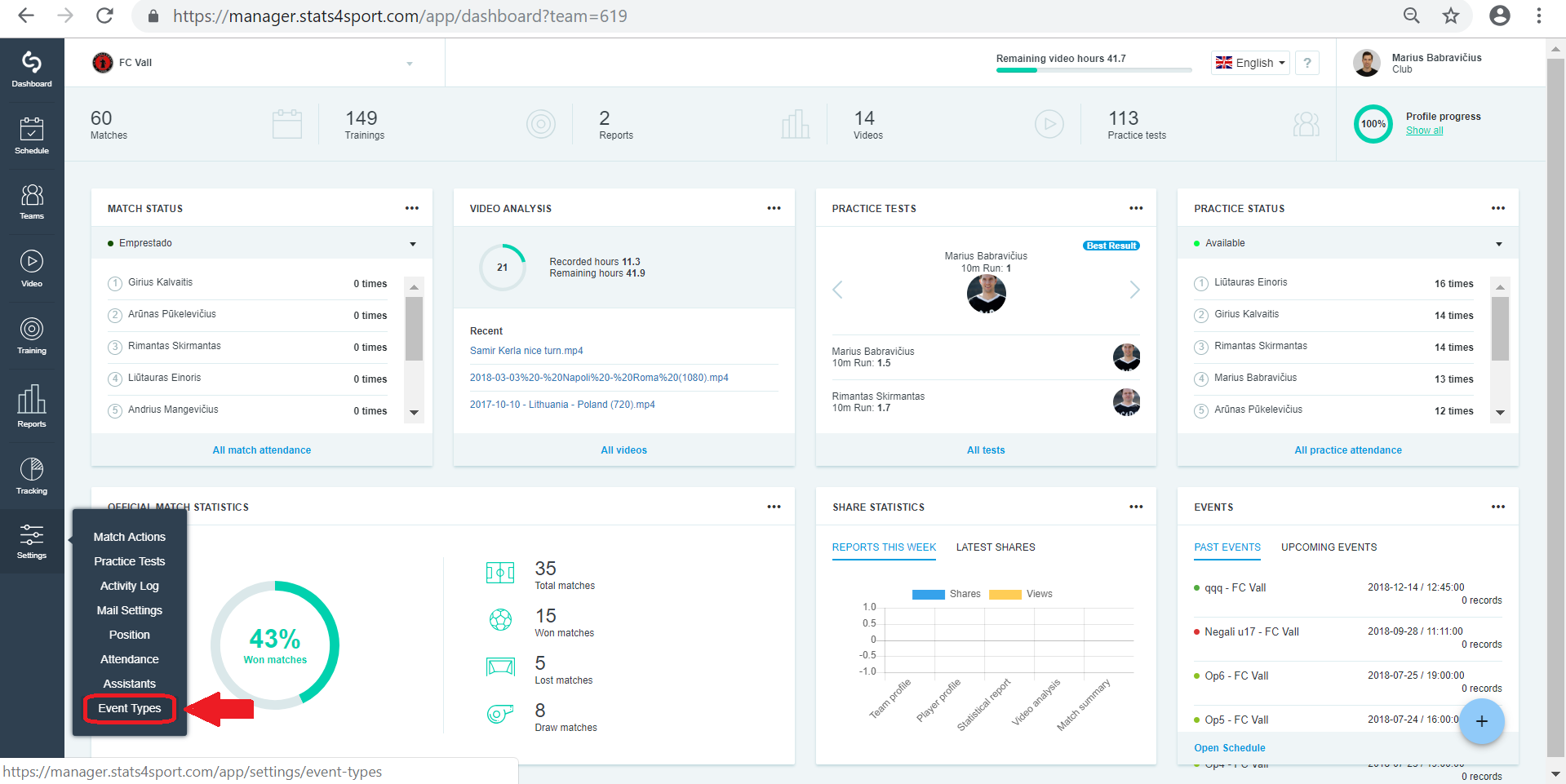The height and width of the screenshot is (784, 1566).
Task: Select Event Types in settings menu
Action: [130, 708]
